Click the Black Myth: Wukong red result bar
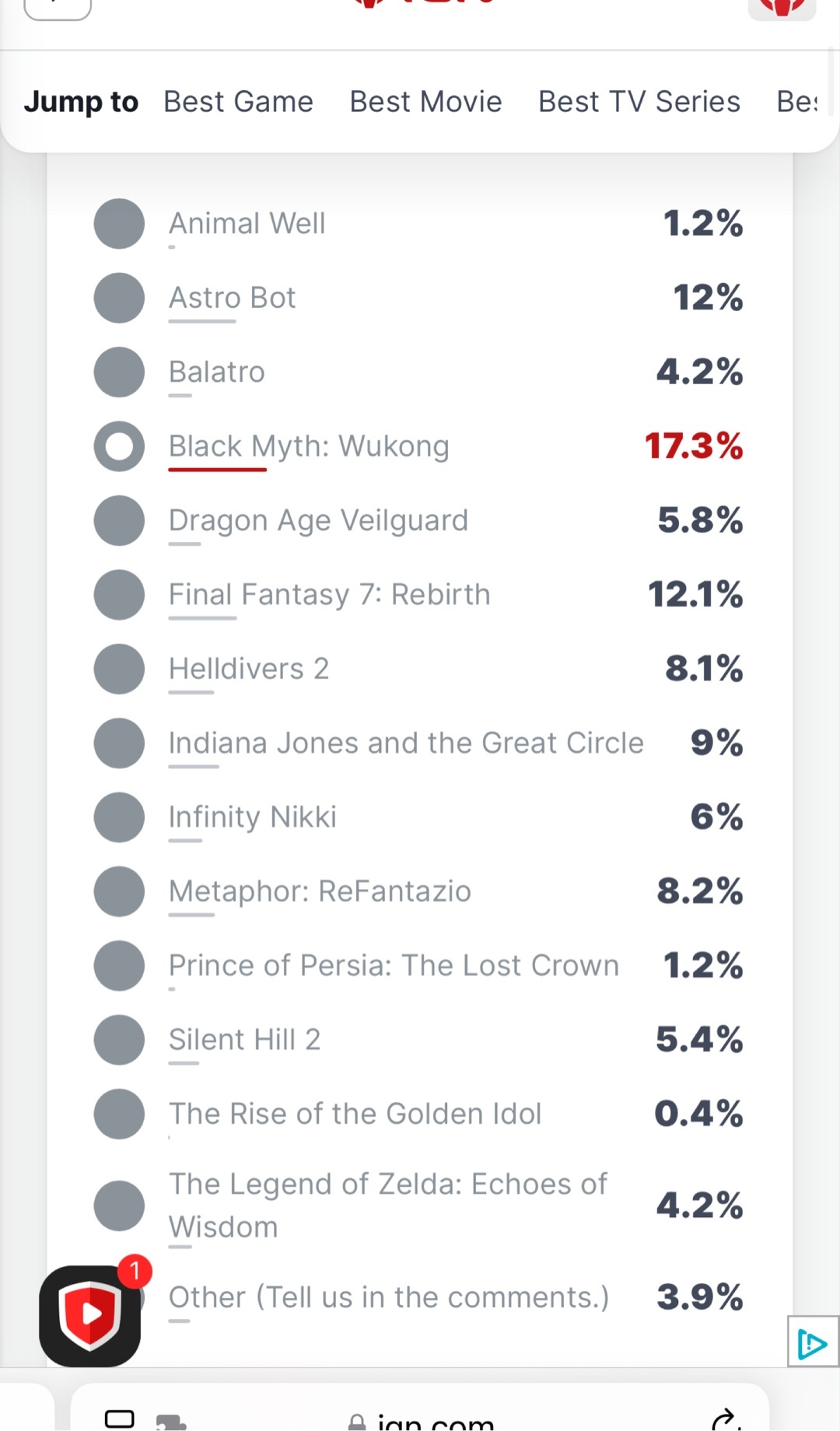Screen dimensions: 840x1431 point(218,470)
